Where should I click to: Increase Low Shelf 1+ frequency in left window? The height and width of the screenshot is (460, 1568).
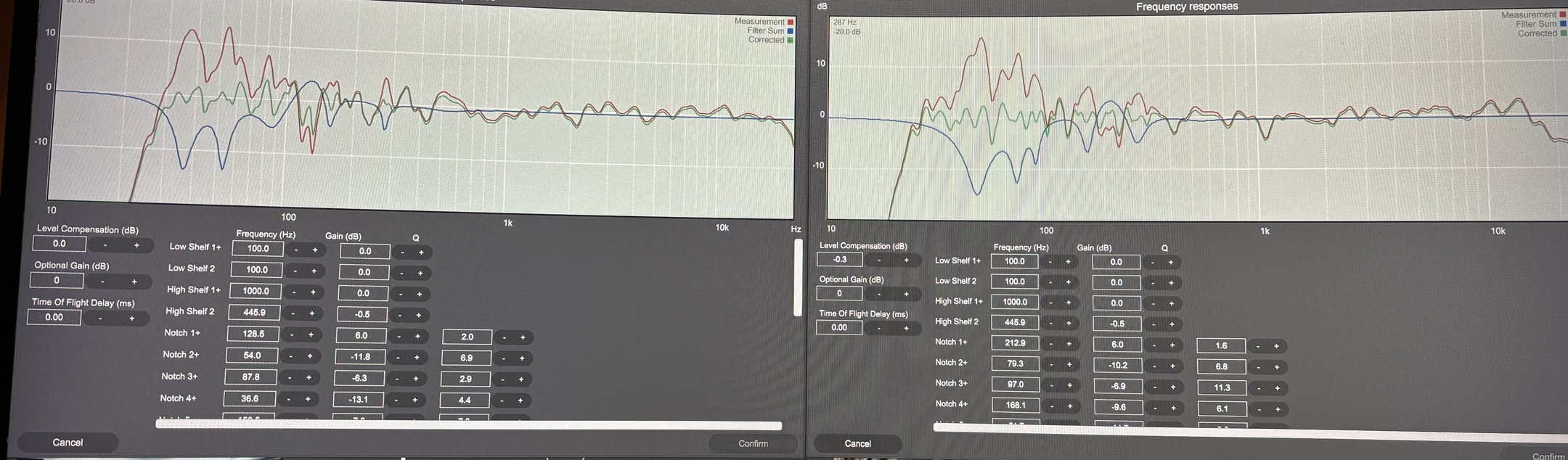[x=315, y=250]
